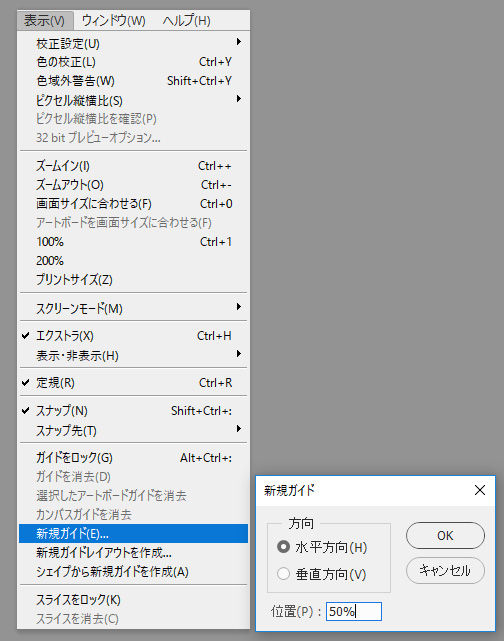
Task: Choose 新規ガイドレイアウトを作成...
Action: click(x=133, y=553)
